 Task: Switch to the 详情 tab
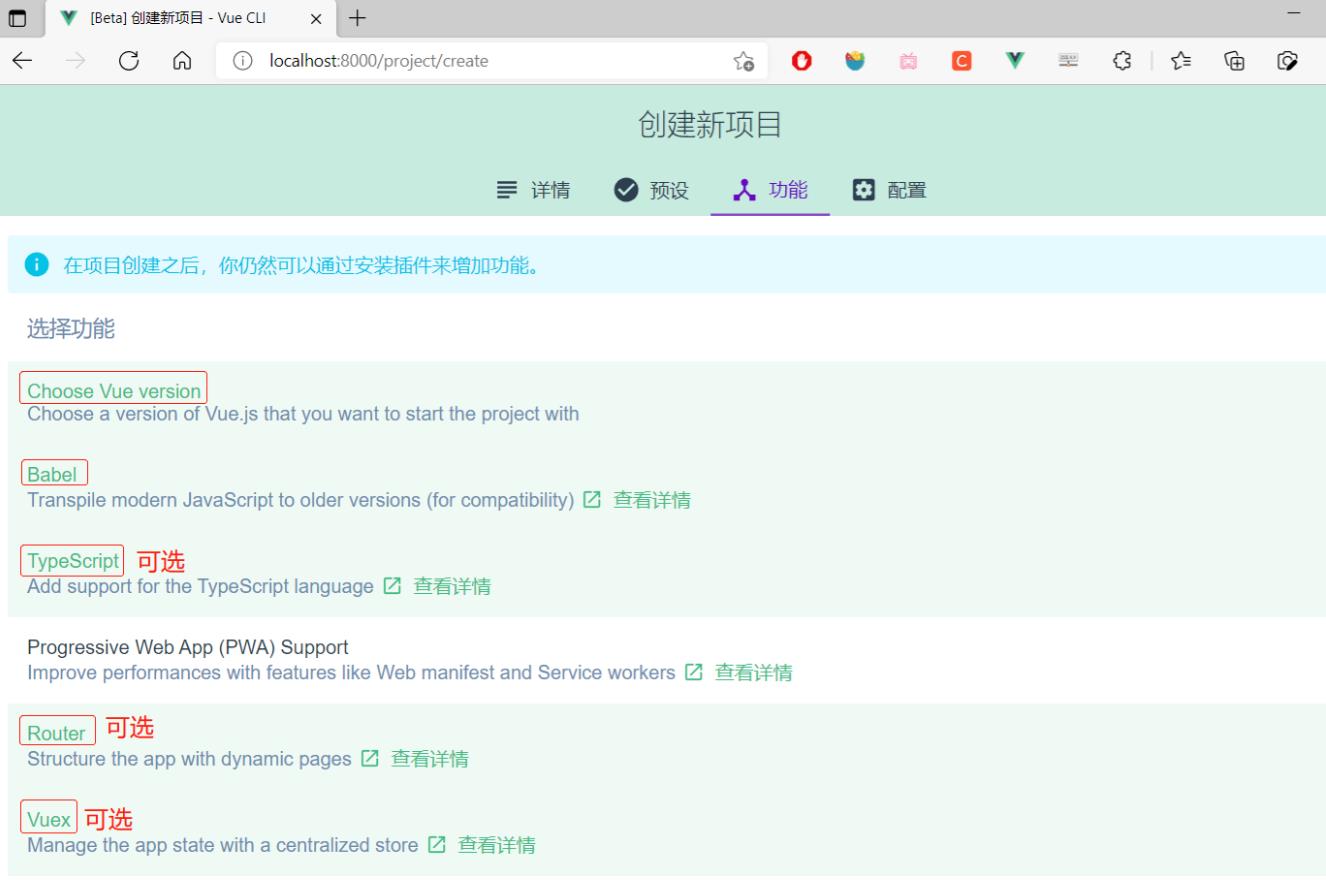[533, 190]
